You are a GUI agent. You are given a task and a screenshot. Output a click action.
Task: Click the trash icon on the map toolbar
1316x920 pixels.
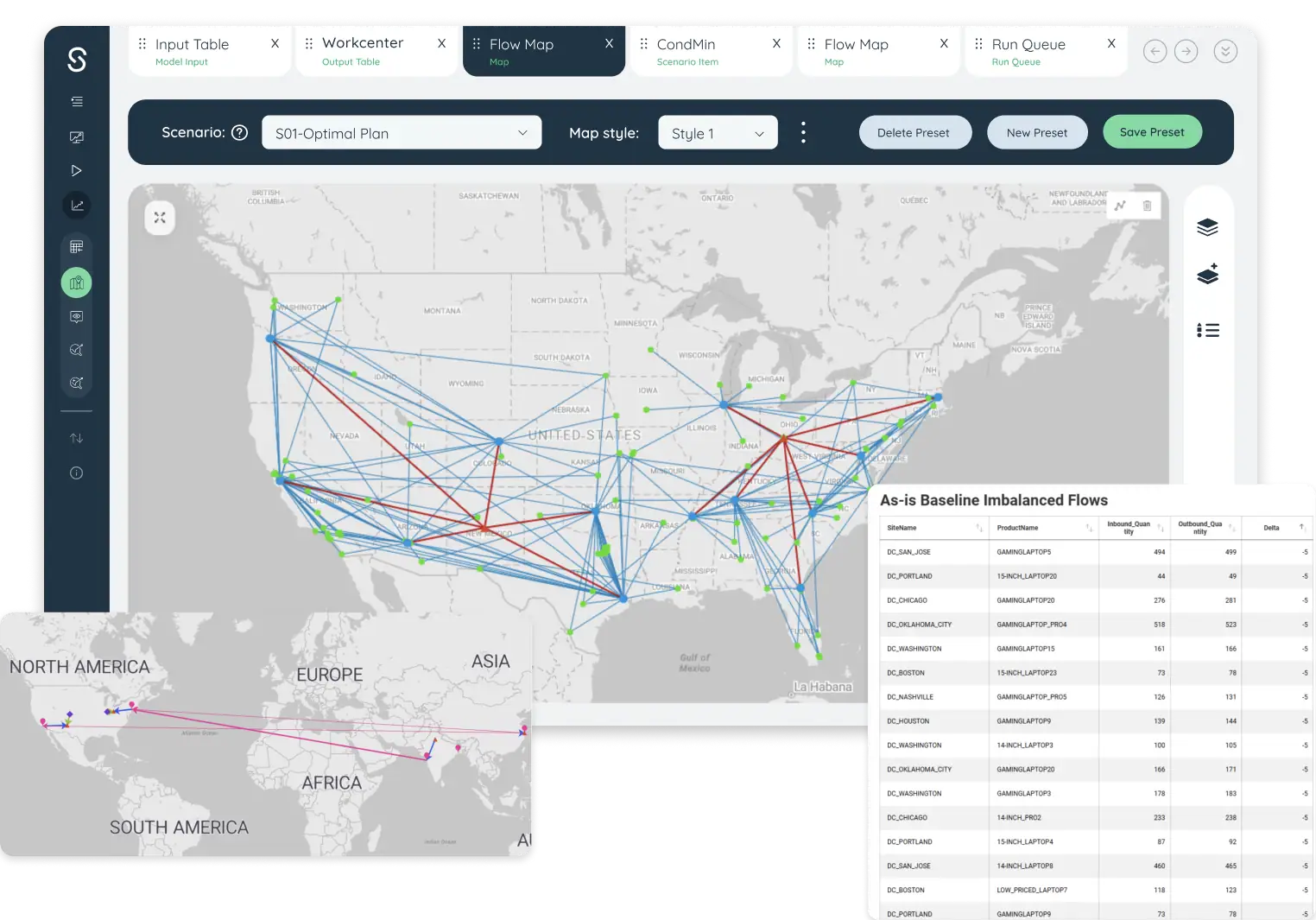click(x=1147, y=206)
